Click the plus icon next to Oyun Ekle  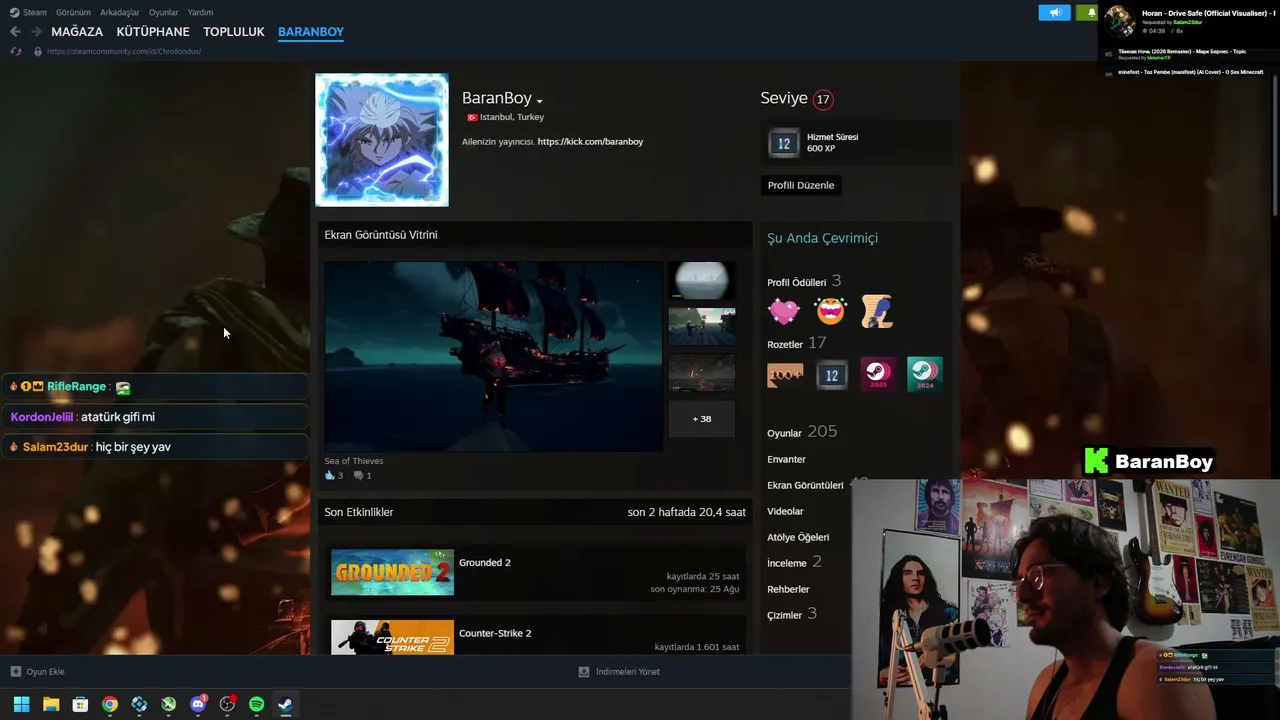(15, 672)
